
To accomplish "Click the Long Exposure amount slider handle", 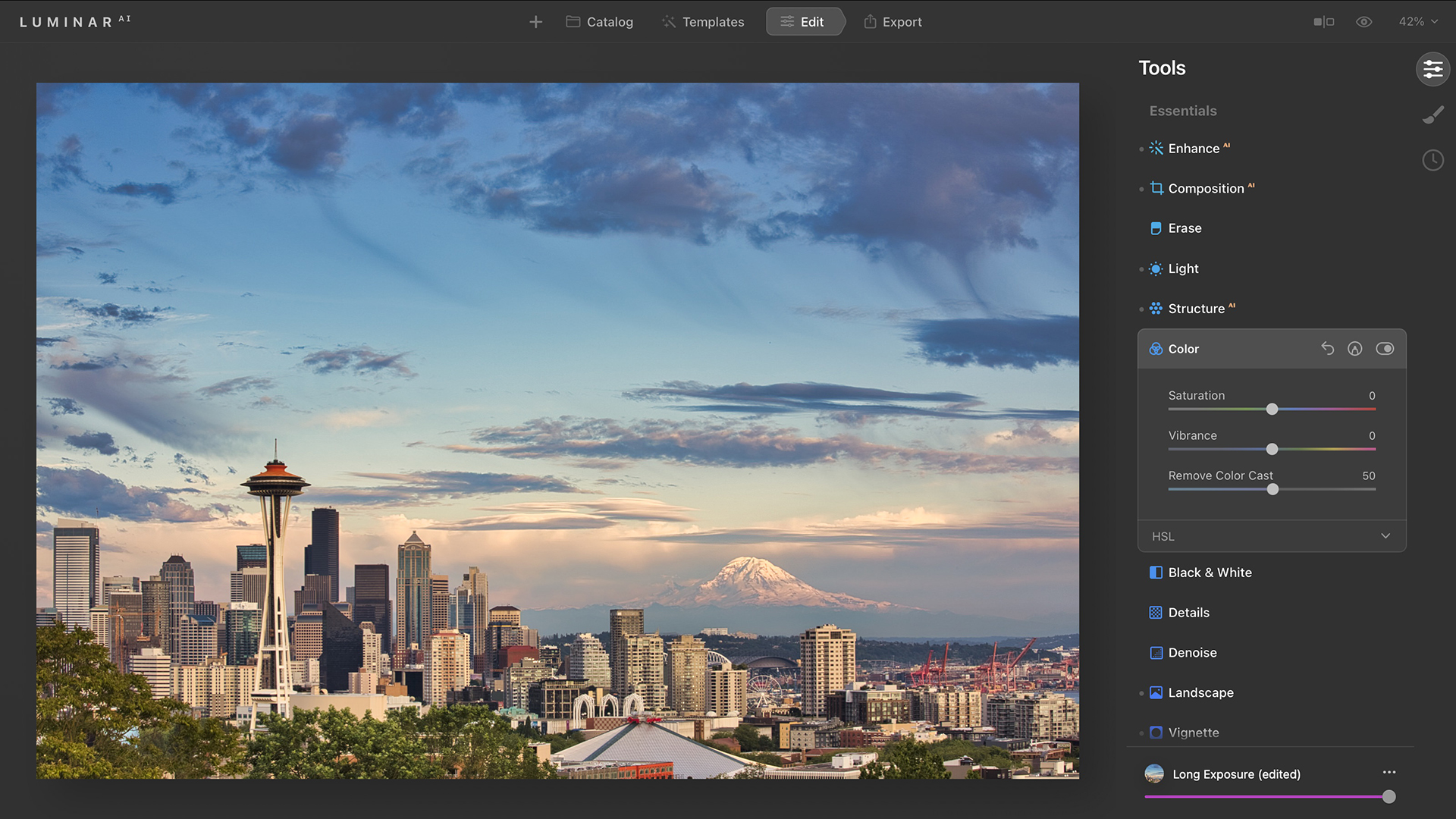I will [1389, 797].
